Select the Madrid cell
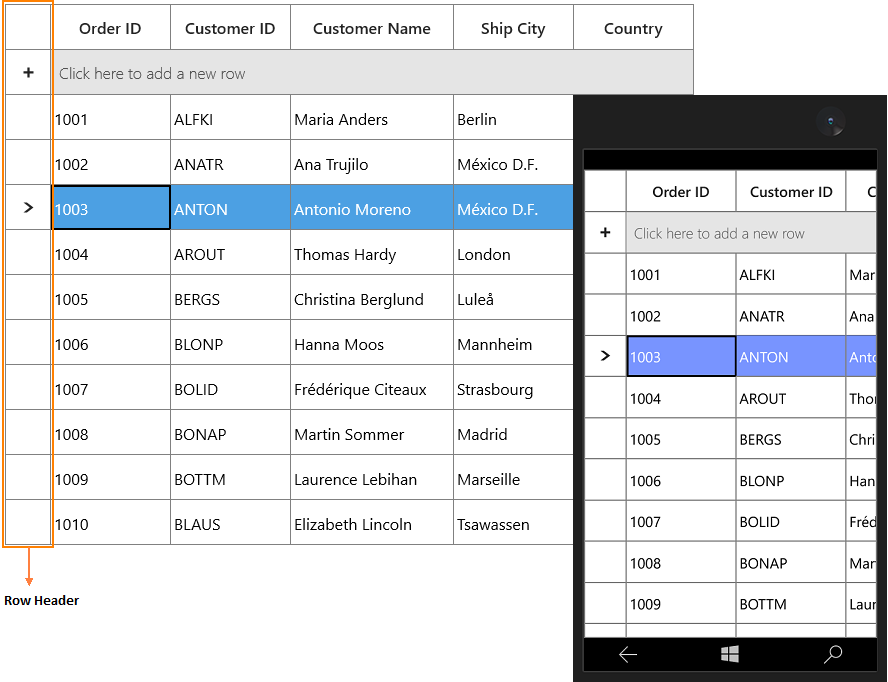The height and width of the screenshot is (682, 888). point(514,432)
